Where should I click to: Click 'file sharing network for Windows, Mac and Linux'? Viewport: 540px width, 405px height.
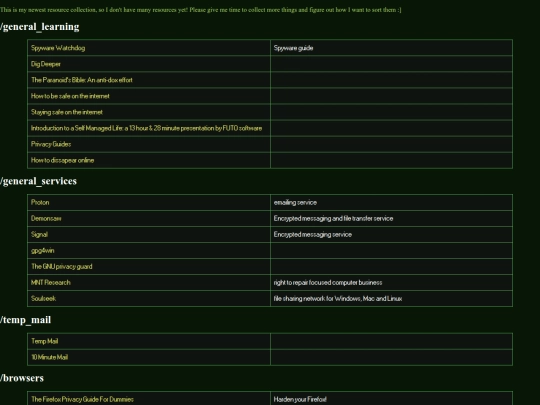click(338, 299)
